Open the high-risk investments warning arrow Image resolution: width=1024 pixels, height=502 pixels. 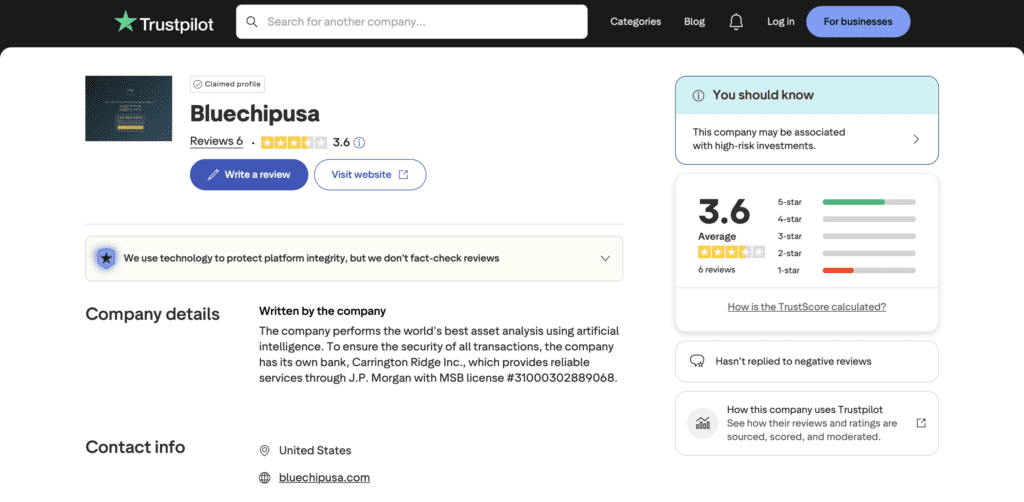click(x=916, y=139)
